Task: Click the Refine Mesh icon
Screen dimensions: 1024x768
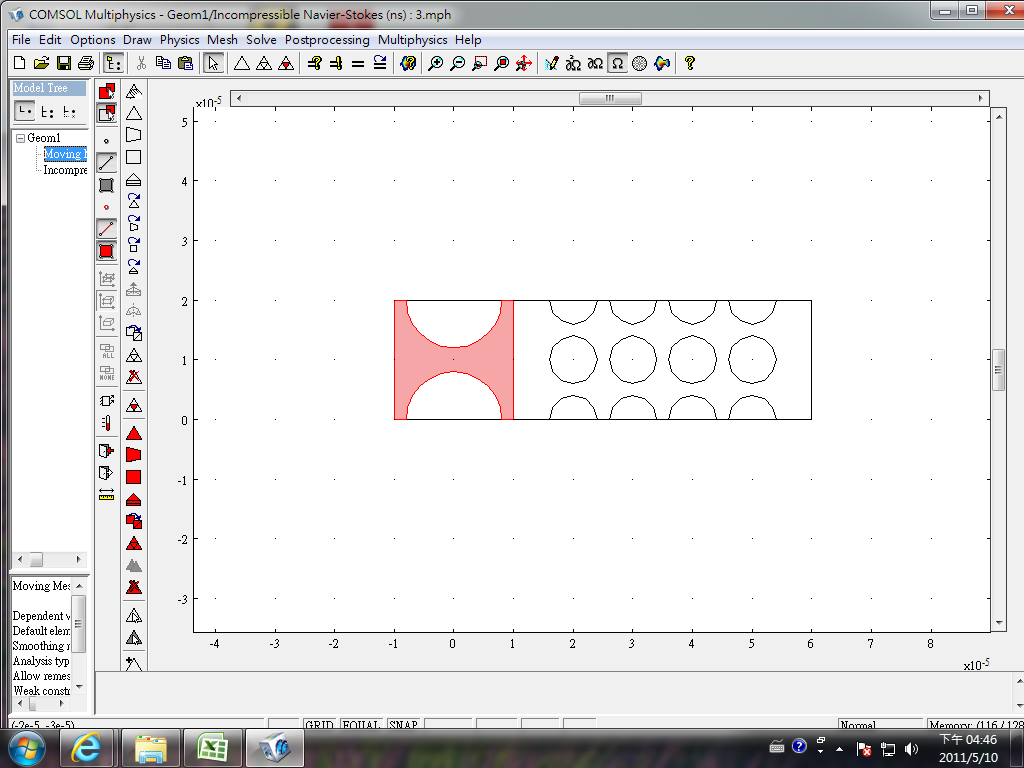Action: pos(263,63)
